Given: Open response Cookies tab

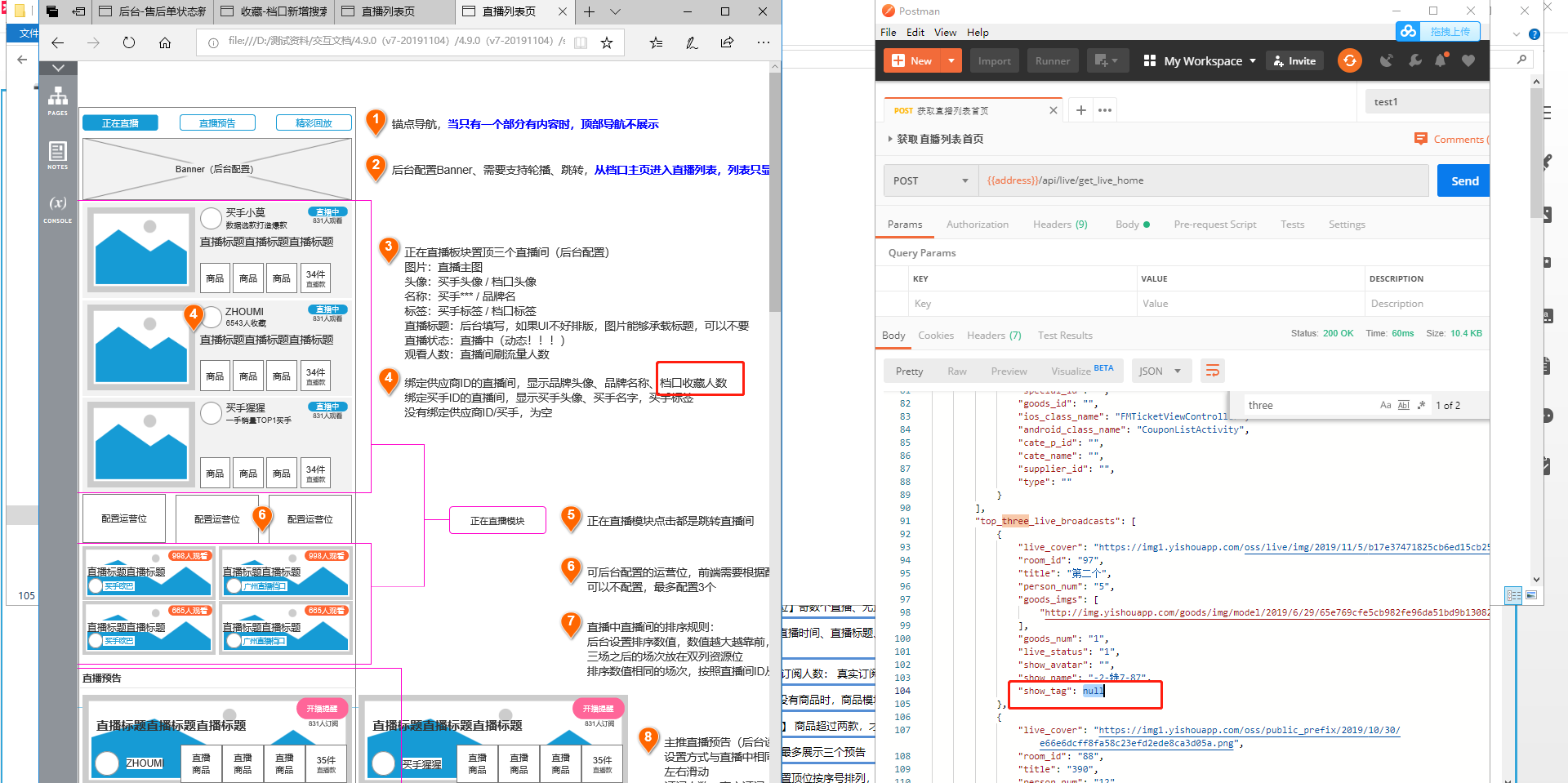Looking at the screenshot, I should [x=935, y=336].
